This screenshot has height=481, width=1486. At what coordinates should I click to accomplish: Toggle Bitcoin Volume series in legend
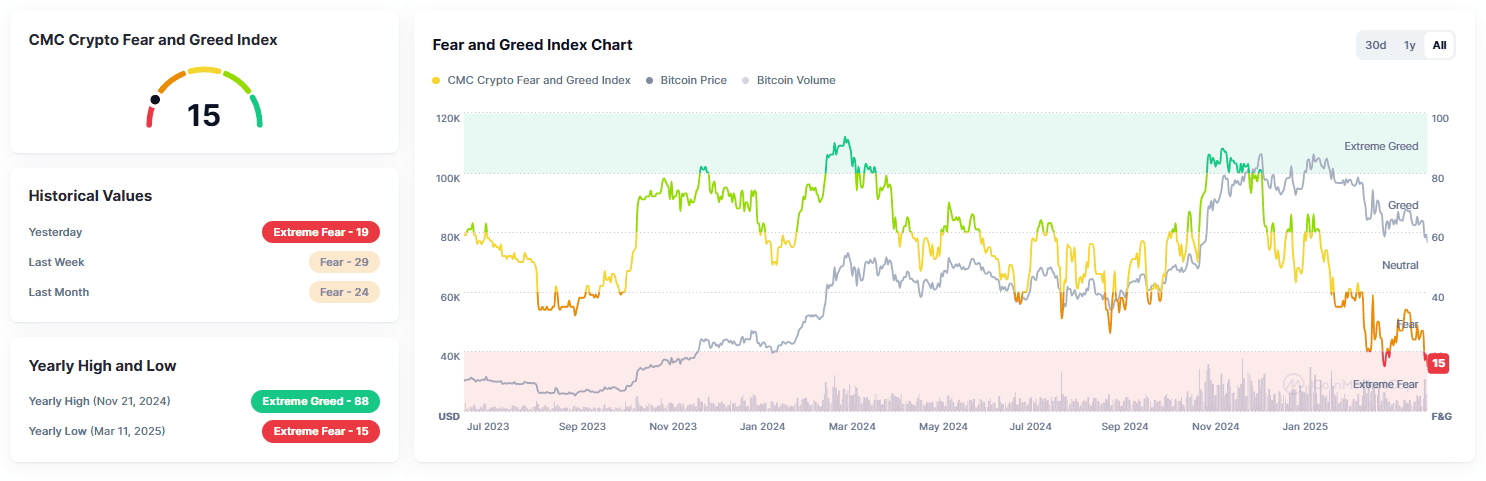click(788, 80)
